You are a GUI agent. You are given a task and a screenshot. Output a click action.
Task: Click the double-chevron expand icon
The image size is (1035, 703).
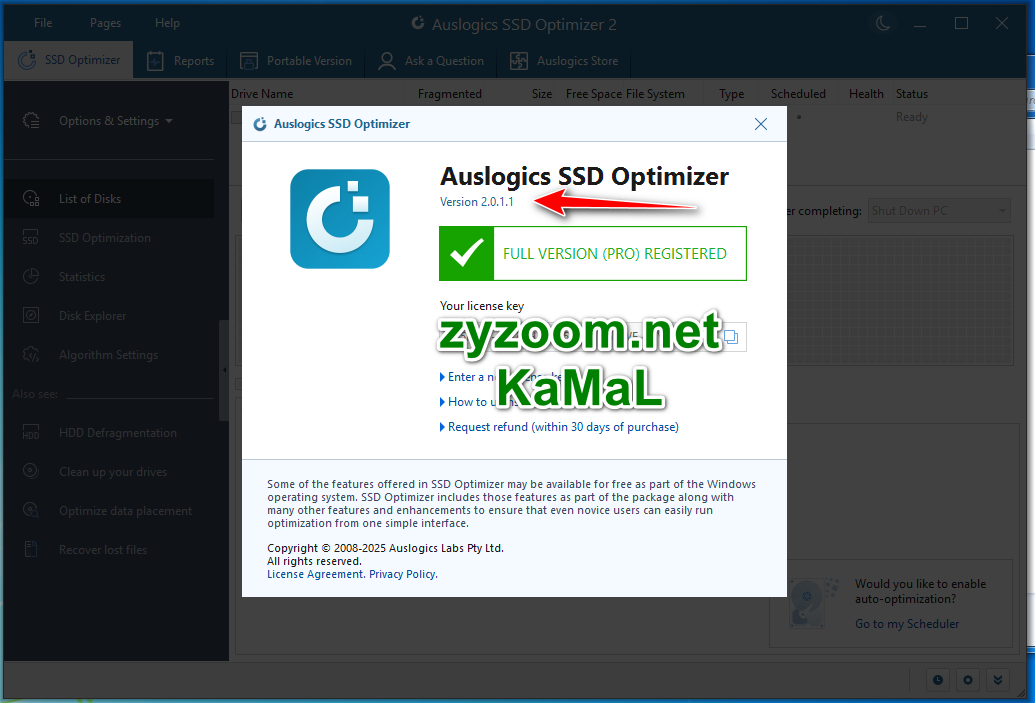[997, 680]
